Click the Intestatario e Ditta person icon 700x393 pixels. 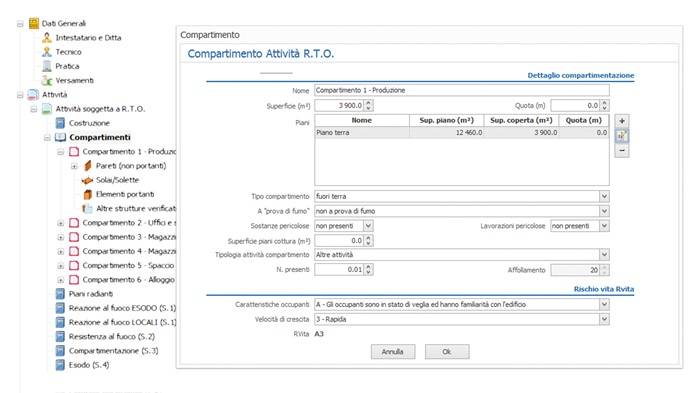tap(47, 38)
